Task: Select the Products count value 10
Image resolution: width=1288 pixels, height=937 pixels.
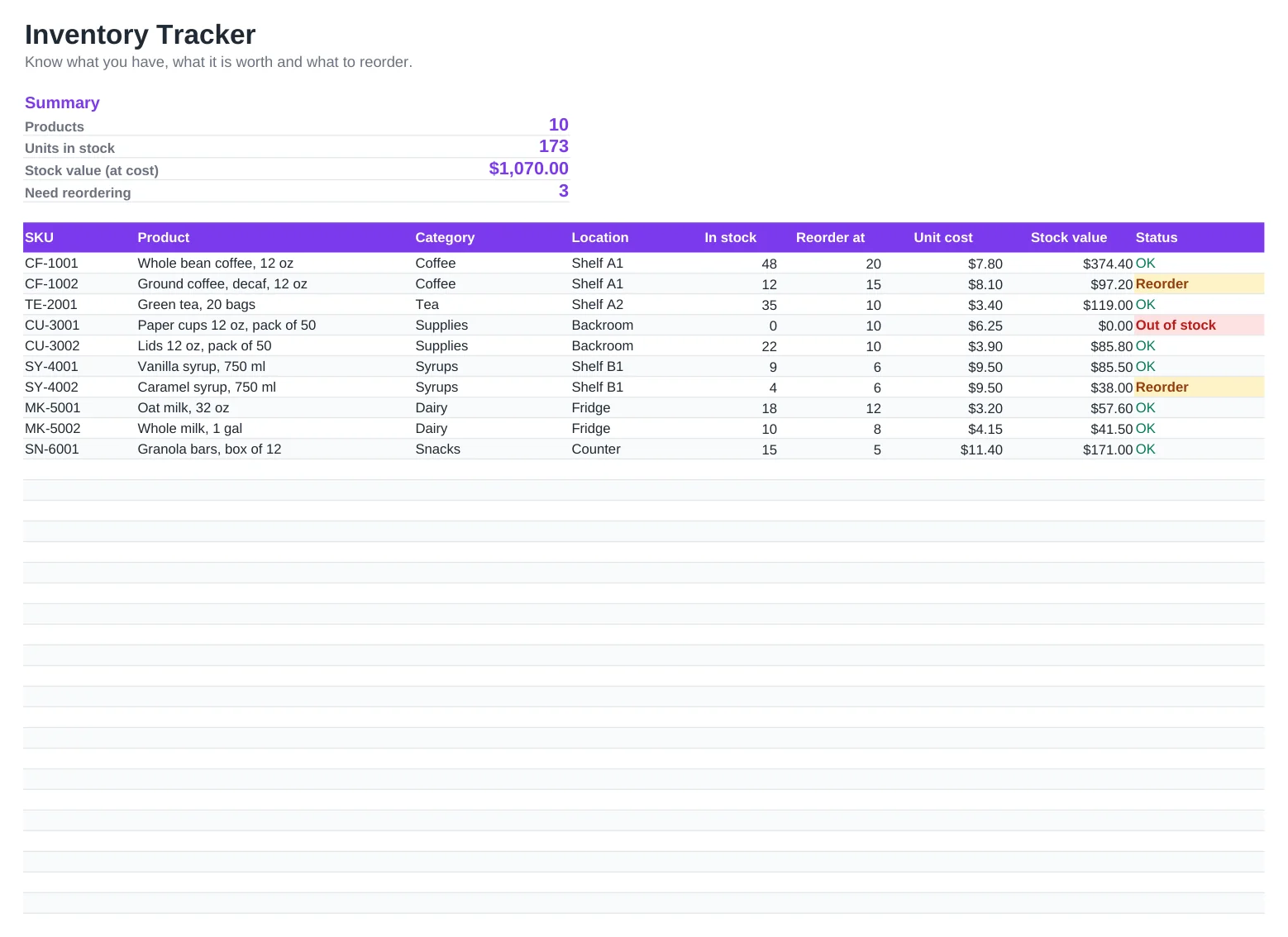Action: [559, 125]
